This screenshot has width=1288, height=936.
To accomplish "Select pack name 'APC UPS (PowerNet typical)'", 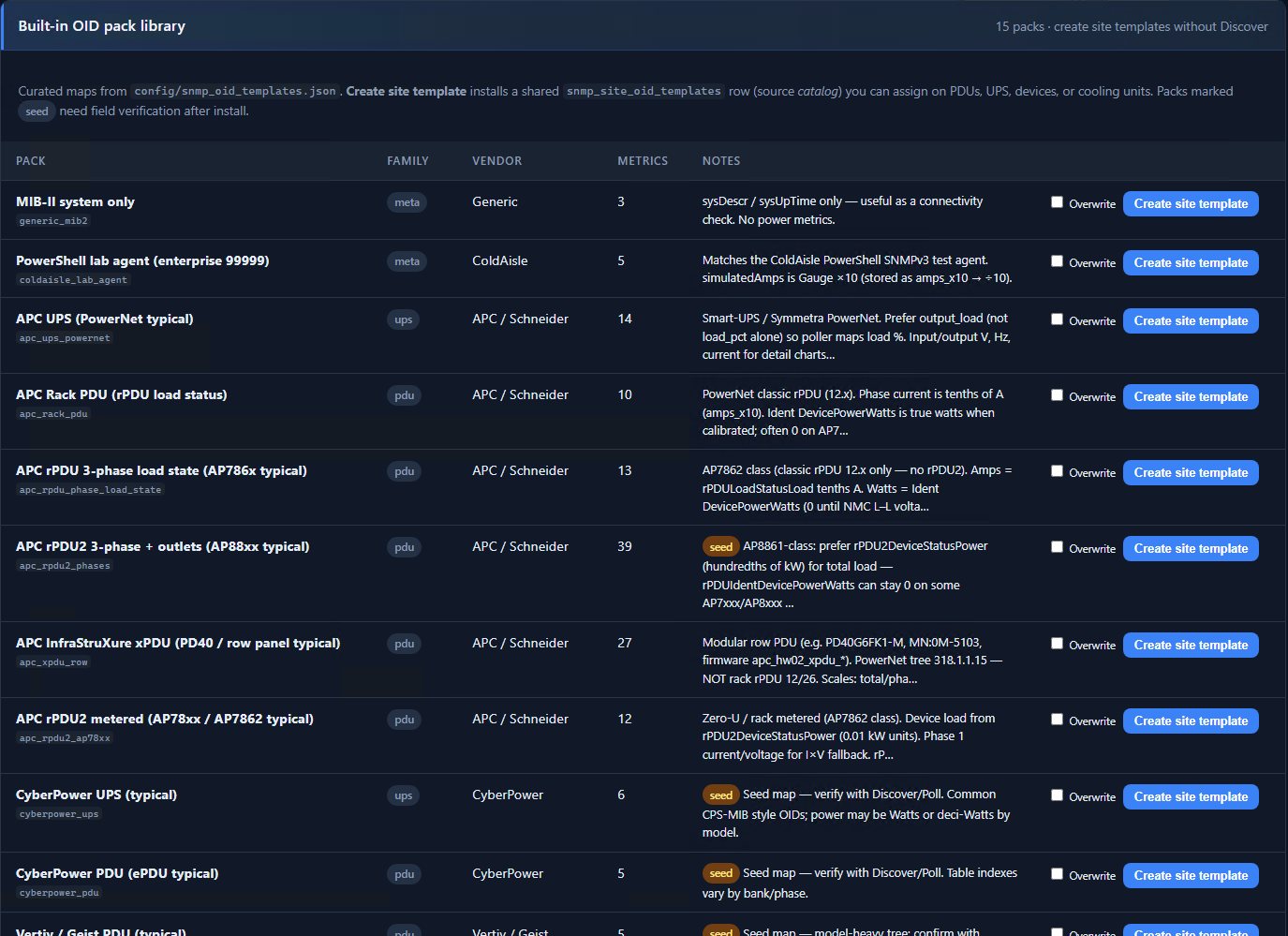I will [x=105, y=319].
